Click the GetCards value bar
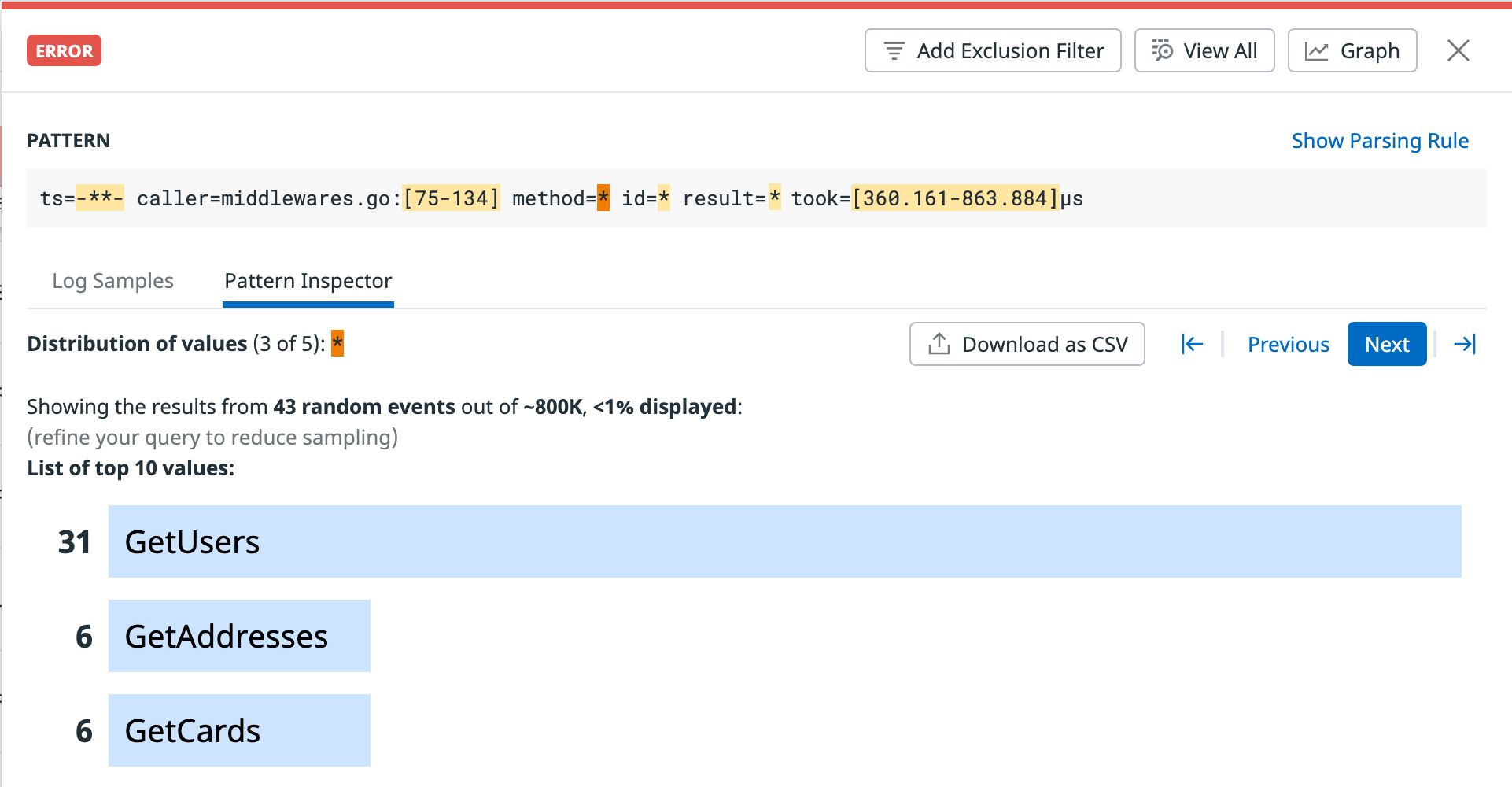Screen dimensions: 1512x787 pos(238,730)
